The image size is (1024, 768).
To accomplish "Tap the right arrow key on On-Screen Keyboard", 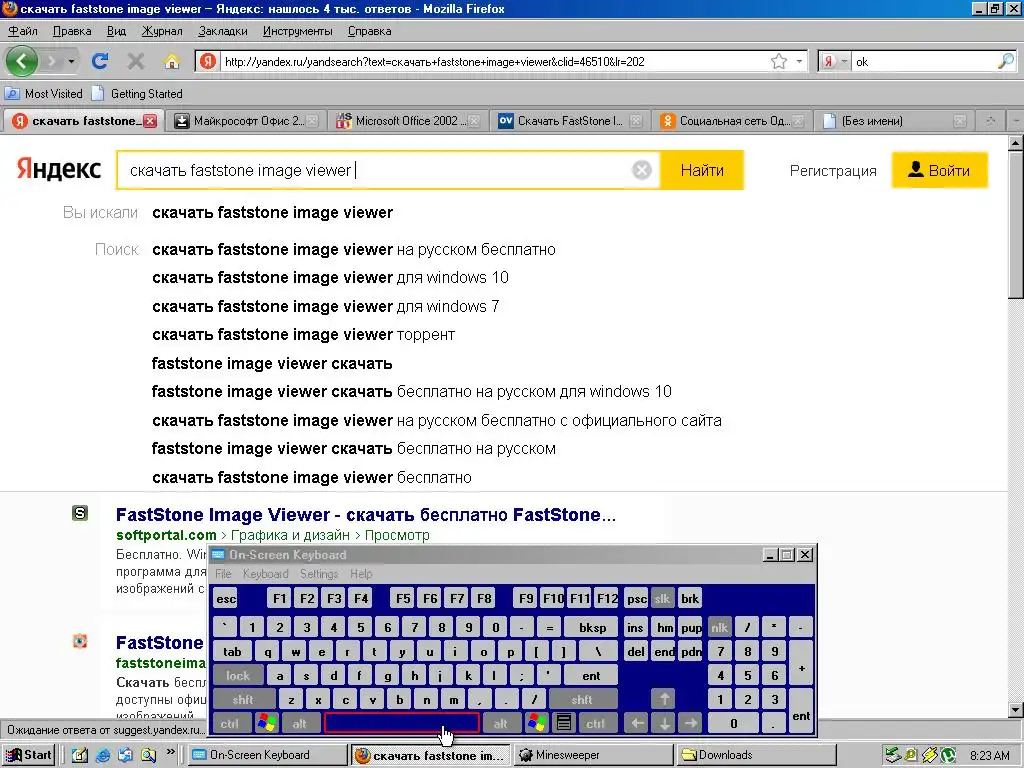I will [691, 723].
